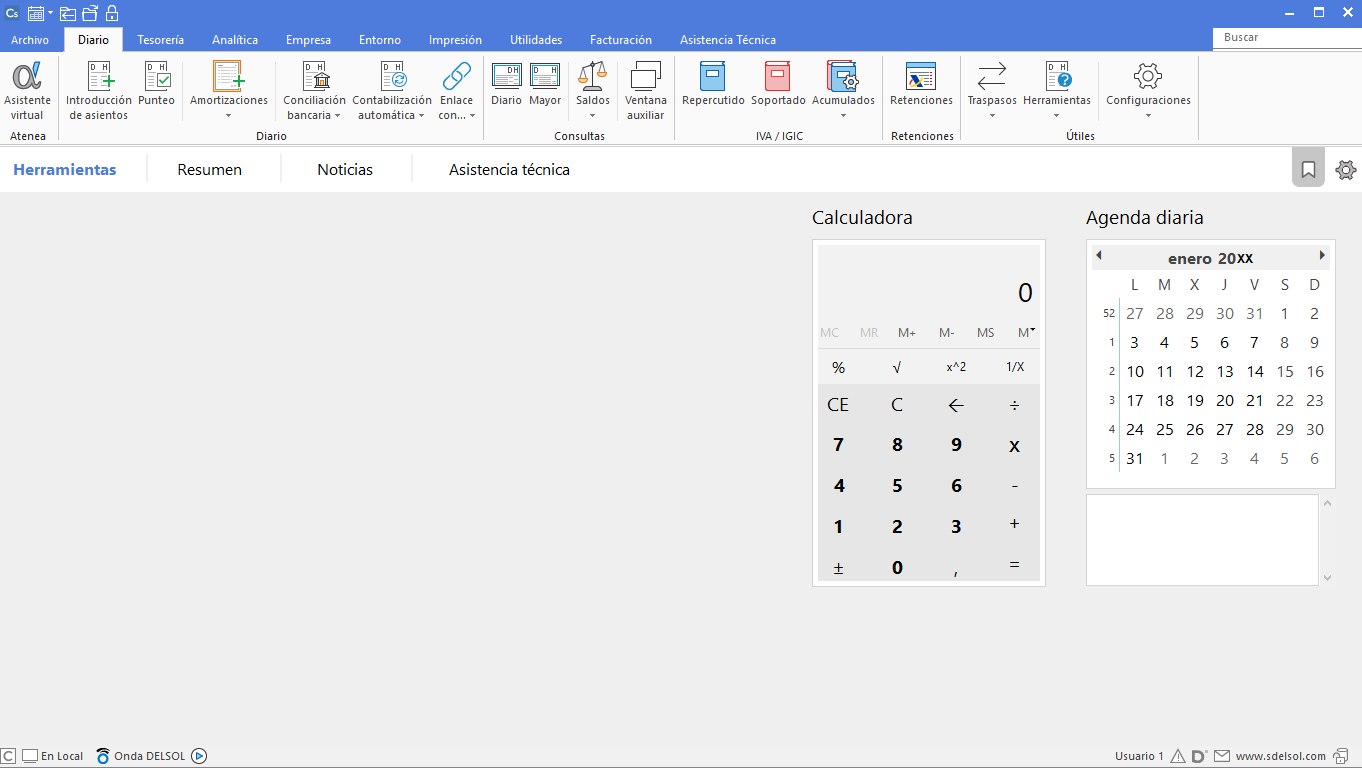The image size is (1362, 768).
Task: Click the Enlace contable link icon
Action: pyautogui.click(x=457, y=76)
